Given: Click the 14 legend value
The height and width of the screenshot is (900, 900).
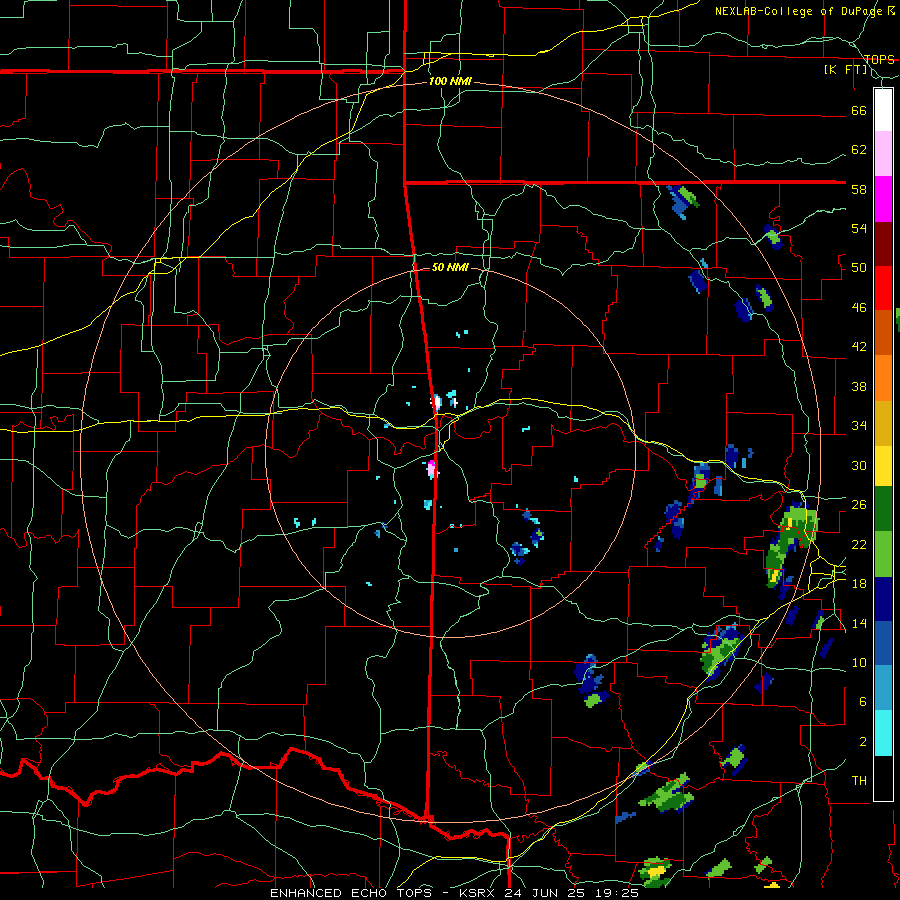Looking at the screenshot, I should 859,623.
